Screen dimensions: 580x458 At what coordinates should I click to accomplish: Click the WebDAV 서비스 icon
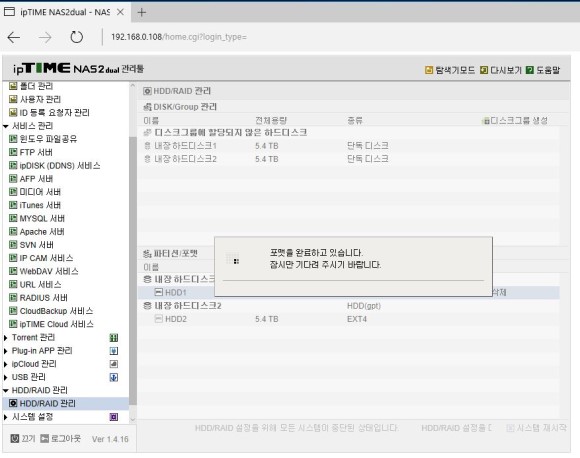coord(13,271)
